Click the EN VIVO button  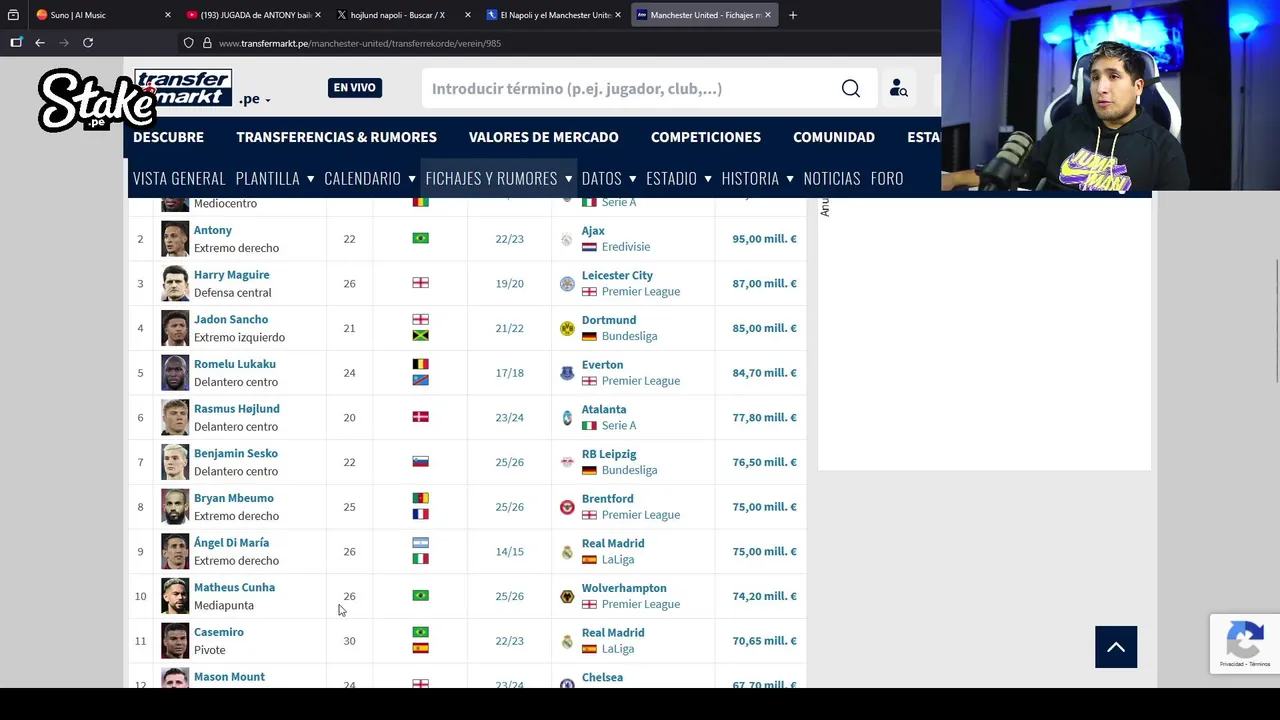pyautogui.click(x=355, y=88)
